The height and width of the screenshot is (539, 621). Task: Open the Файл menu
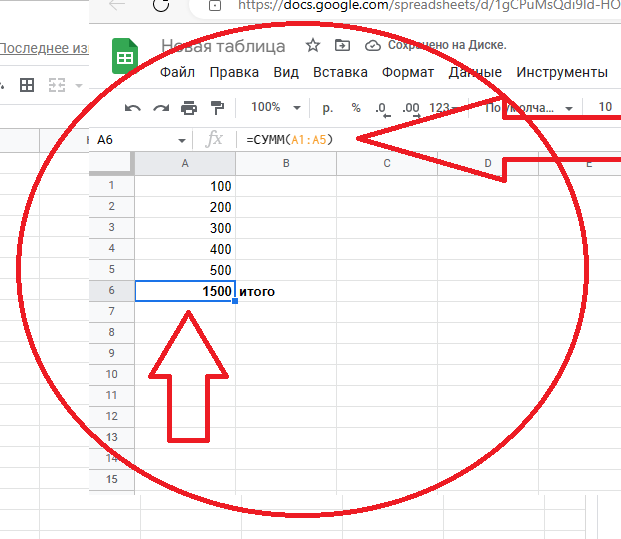click(177, 72)
